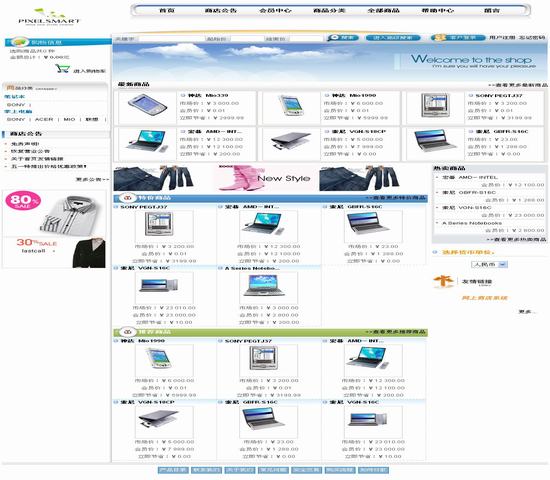Click the keyword search input field
Viewport: 550px width, 480px height.
click(x=171, y=39)
